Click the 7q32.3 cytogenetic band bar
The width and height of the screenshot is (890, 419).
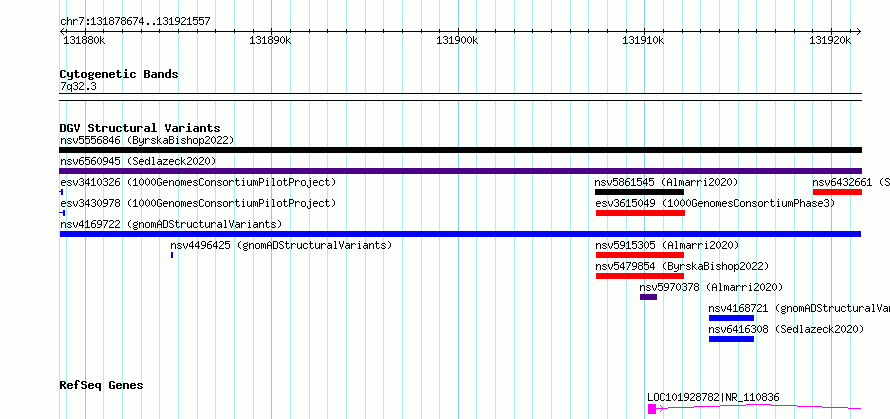(460, 97)
